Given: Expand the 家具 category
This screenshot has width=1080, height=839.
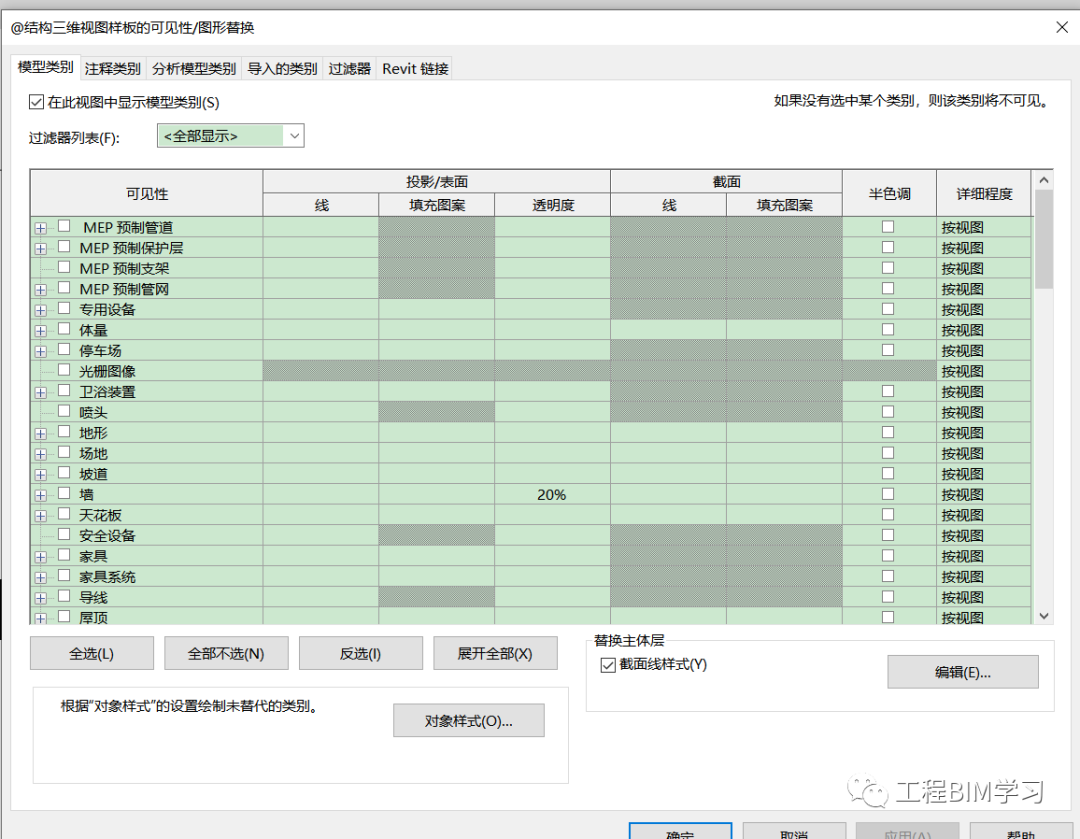Looking at the screenshot, I should pyautogui.click(x=41, y=557).
